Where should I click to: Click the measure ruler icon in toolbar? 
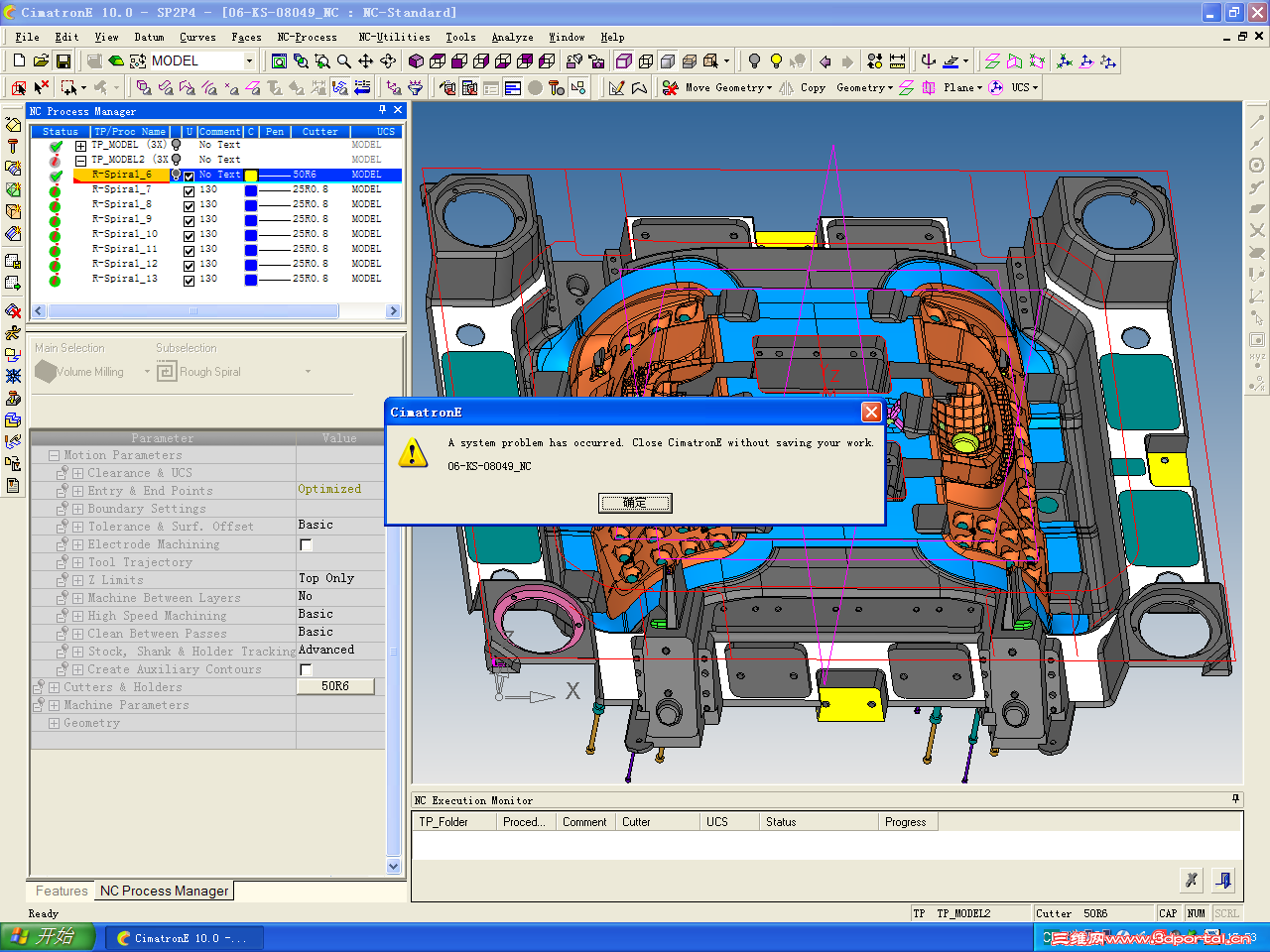point(897,61)
